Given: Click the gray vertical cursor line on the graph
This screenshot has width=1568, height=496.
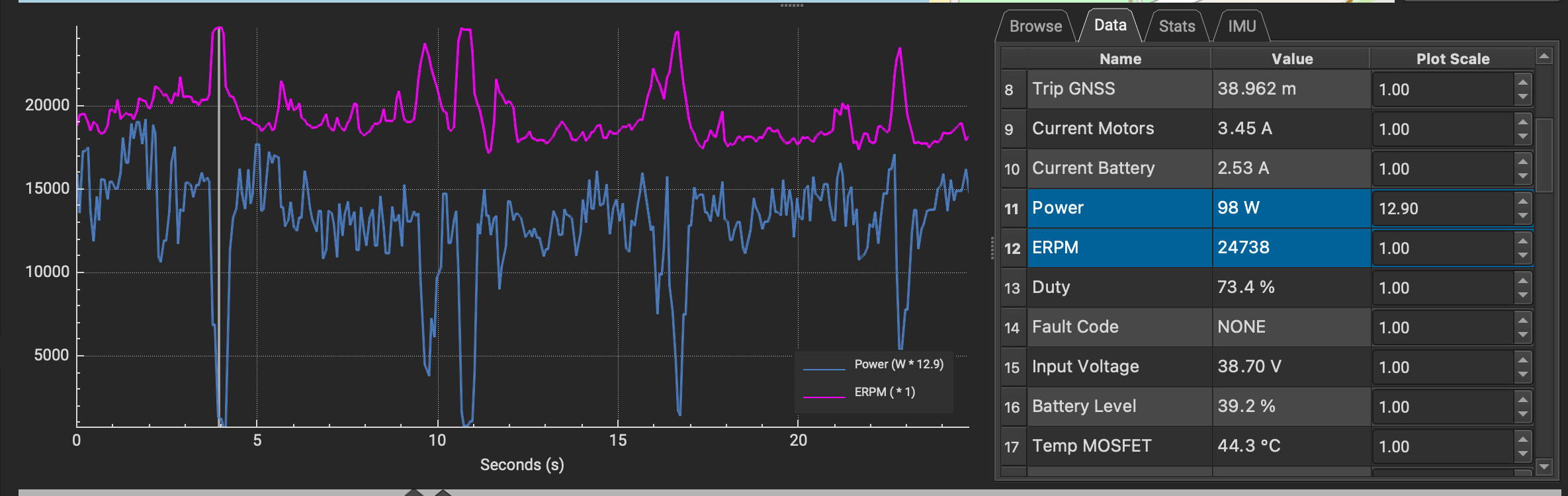Looking at the screenshot, I should point(219,265).
